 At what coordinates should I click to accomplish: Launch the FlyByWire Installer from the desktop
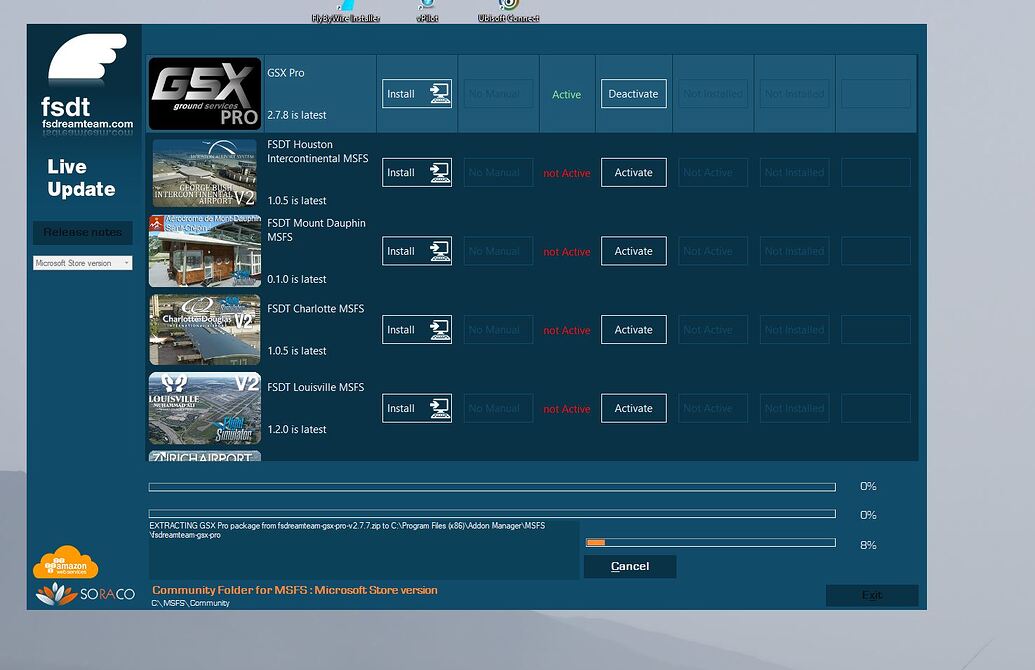coord(347,10)
